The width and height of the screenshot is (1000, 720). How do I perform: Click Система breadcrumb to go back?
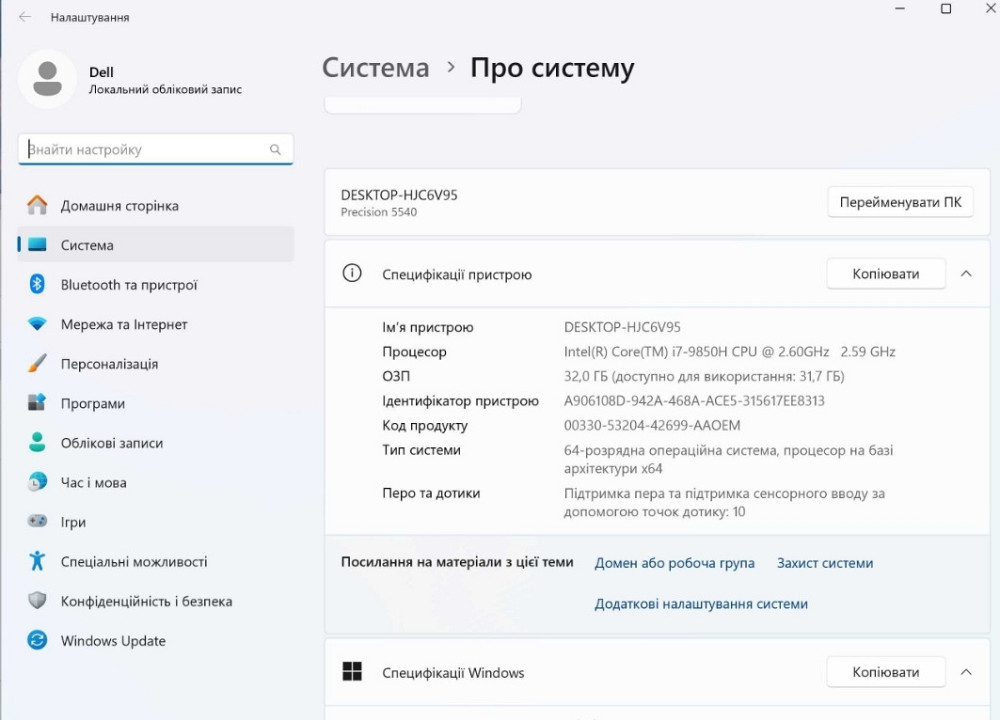tap(375, 68)
